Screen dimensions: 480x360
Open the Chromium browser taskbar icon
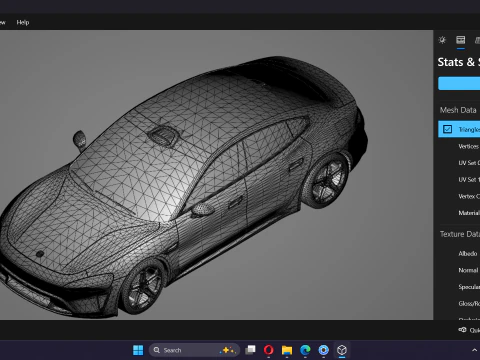point(323,350)
